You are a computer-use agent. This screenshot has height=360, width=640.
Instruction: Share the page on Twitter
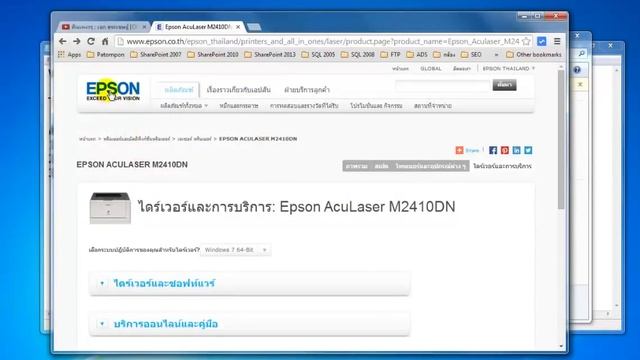(528, 150)
